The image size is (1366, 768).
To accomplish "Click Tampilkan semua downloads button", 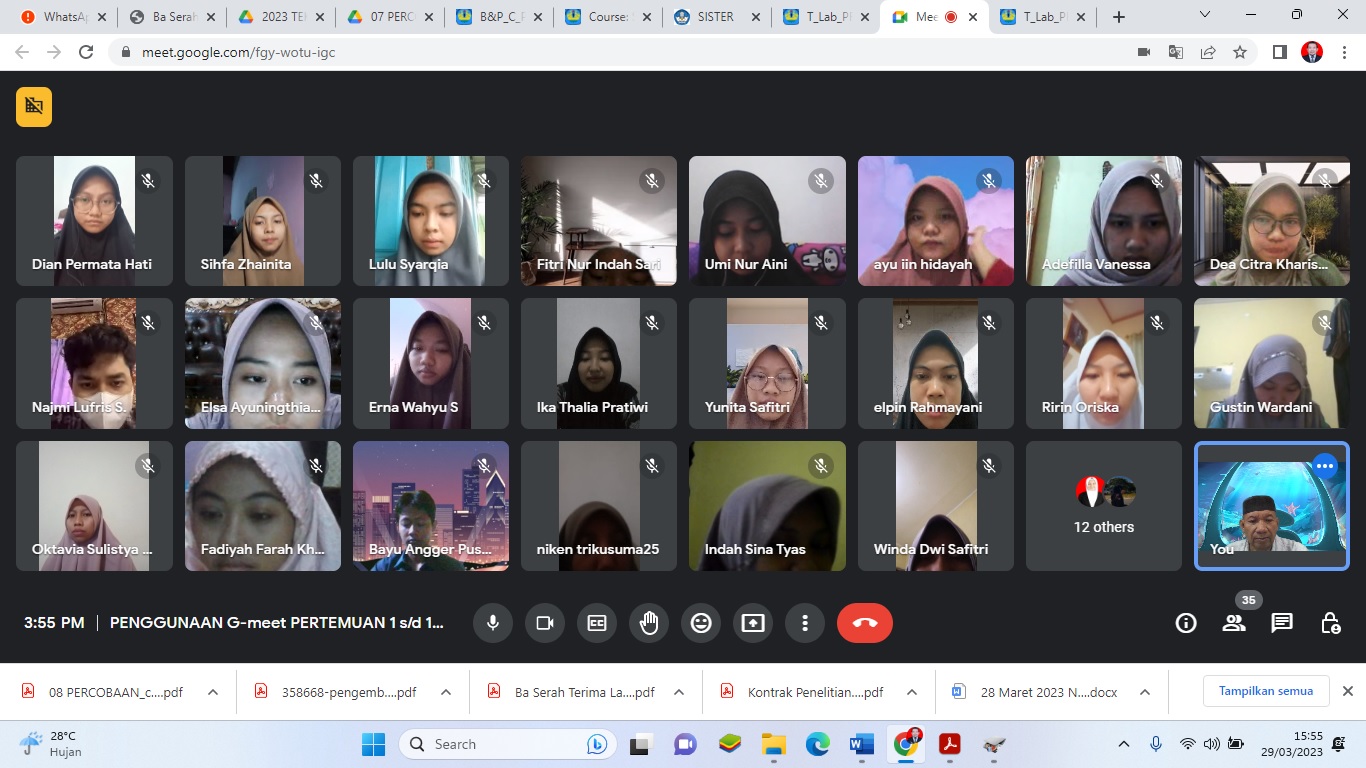I will point(1265,691).
